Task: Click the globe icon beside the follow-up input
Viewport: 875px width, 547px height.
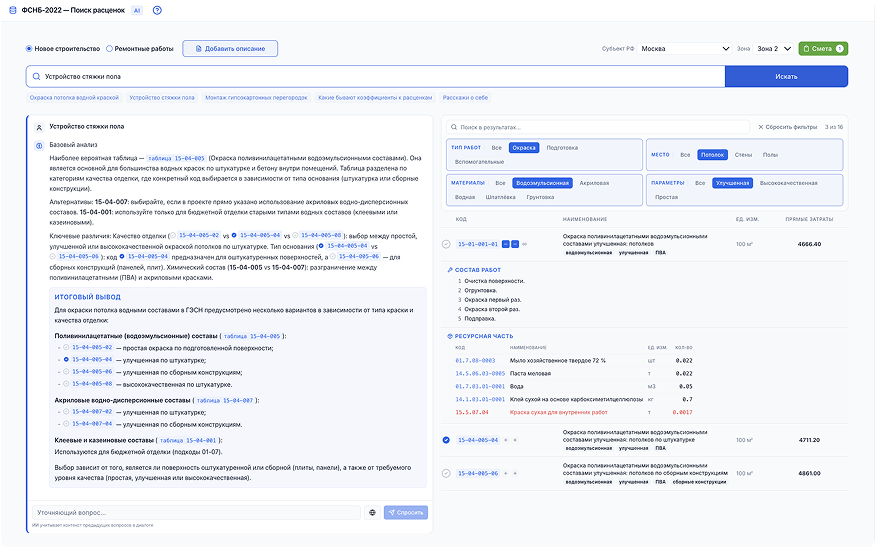Action: pos(372,512)
